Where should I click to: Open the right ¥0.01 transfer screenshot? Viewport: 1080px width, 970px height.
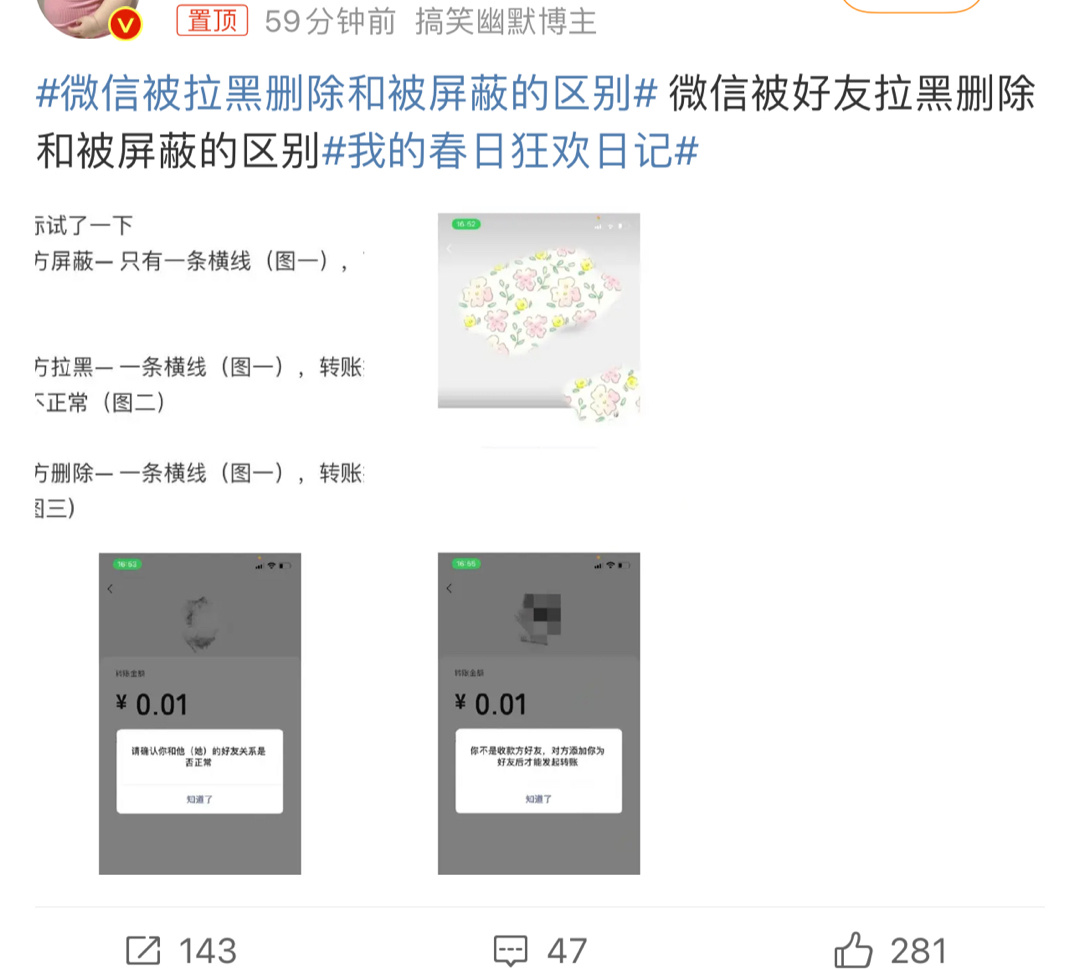(539, 714)
